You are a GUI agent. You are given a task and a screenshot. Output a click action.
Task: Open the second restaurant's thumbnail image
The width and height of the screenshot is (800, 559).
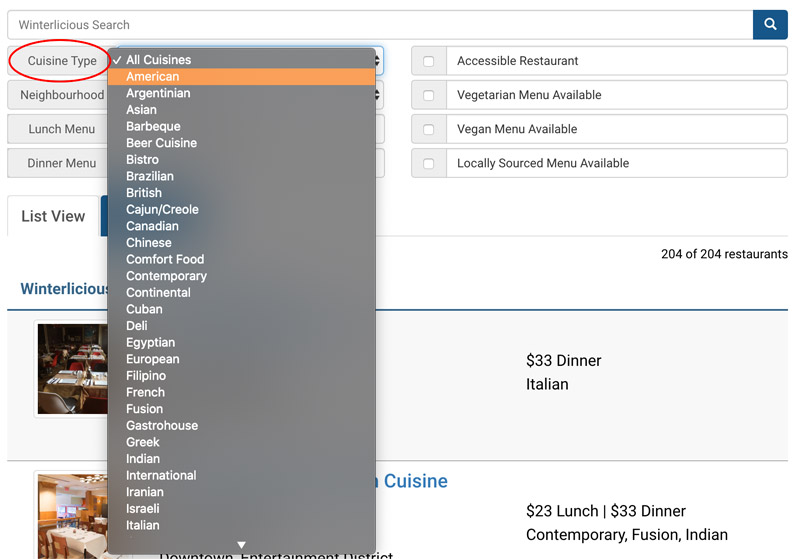pyautogui.click(x=72, y=516)
